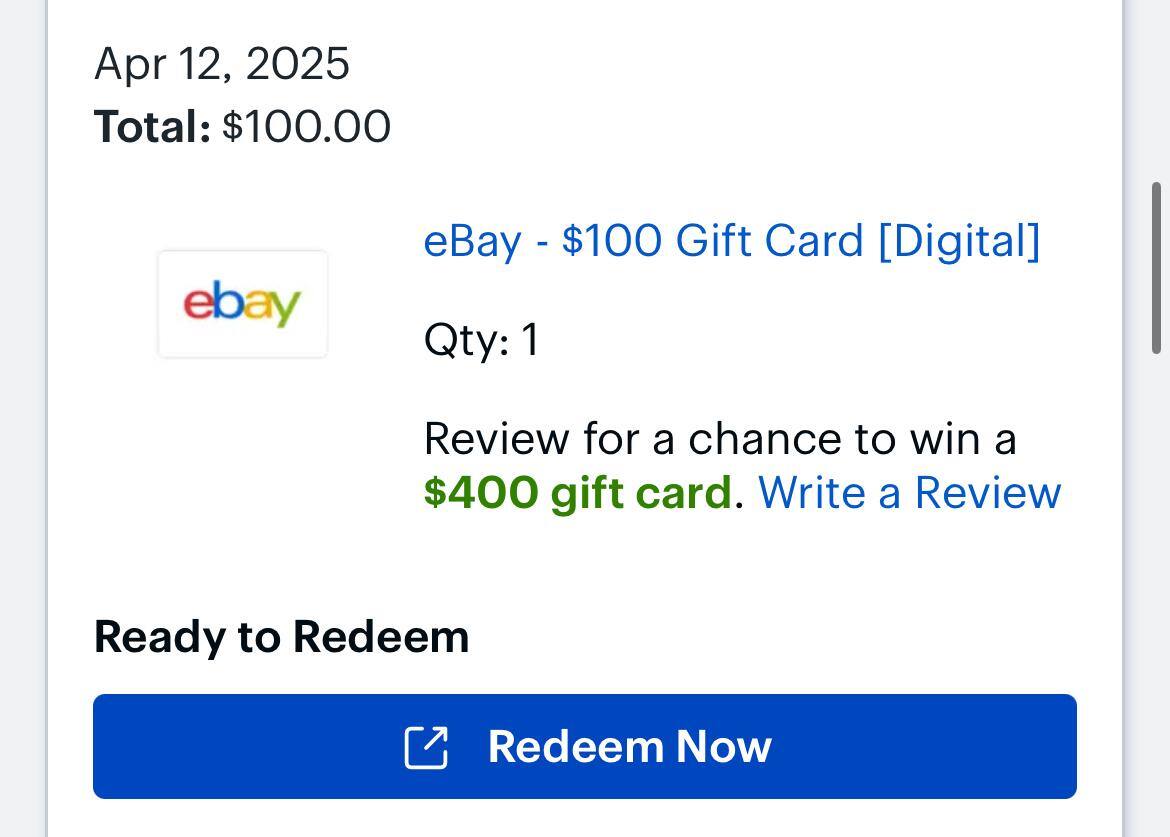The image size is (1170, 837).
Task: Click the bold Total: label
Action: pos(152,128)
